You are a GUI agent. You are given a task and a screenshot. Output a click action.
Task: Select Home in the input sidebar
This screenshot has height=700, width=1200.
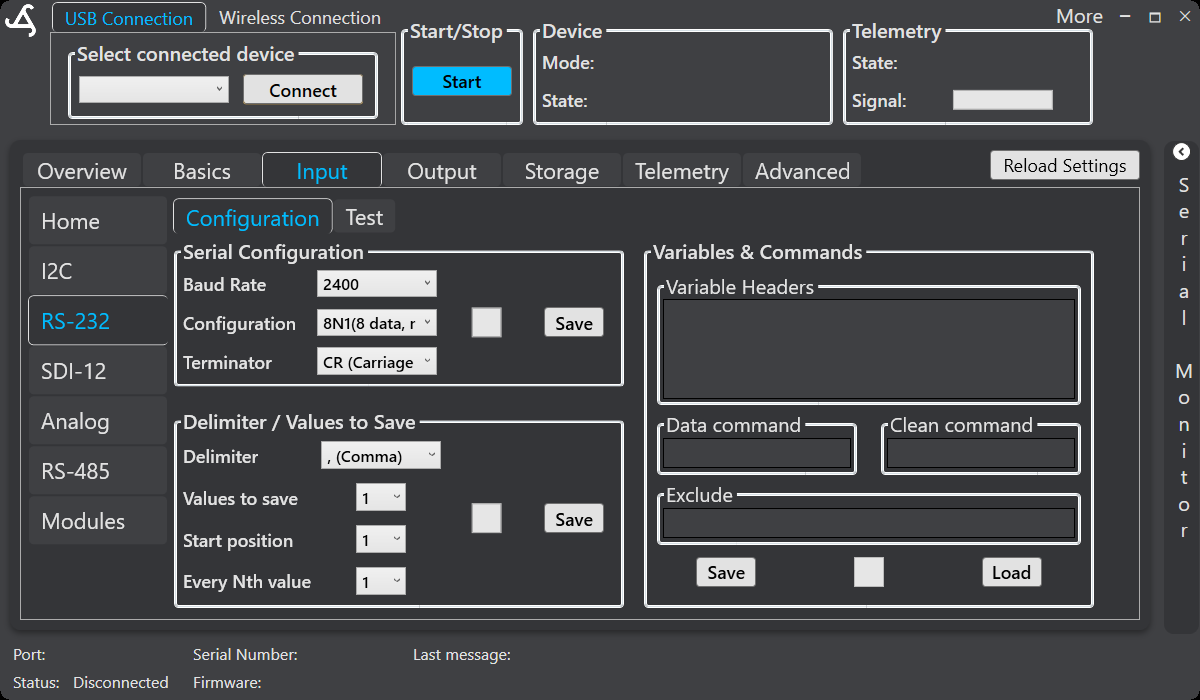[98, 221]
